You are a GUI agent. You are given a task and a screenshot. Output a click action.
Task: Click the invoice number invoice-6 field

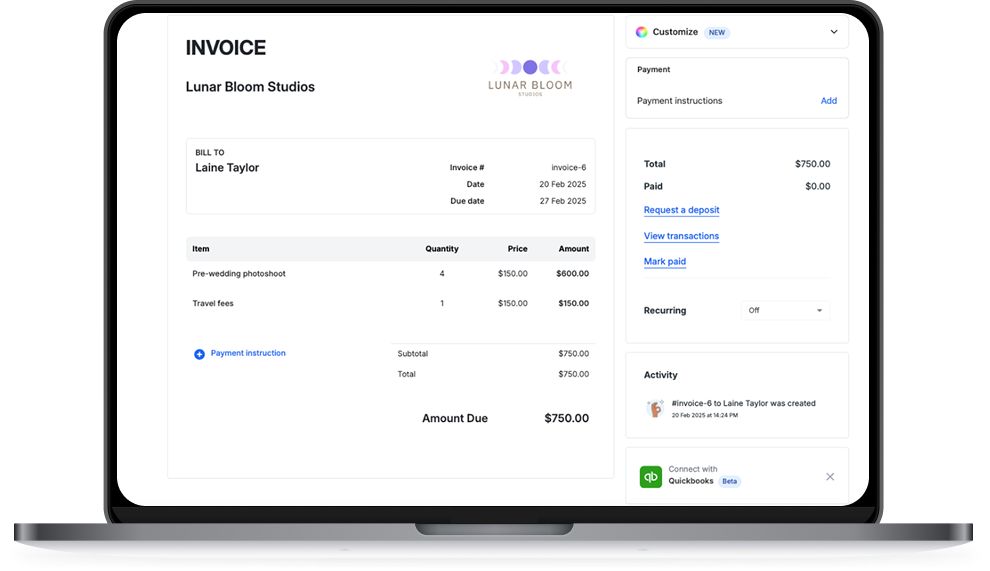(568, 168)
